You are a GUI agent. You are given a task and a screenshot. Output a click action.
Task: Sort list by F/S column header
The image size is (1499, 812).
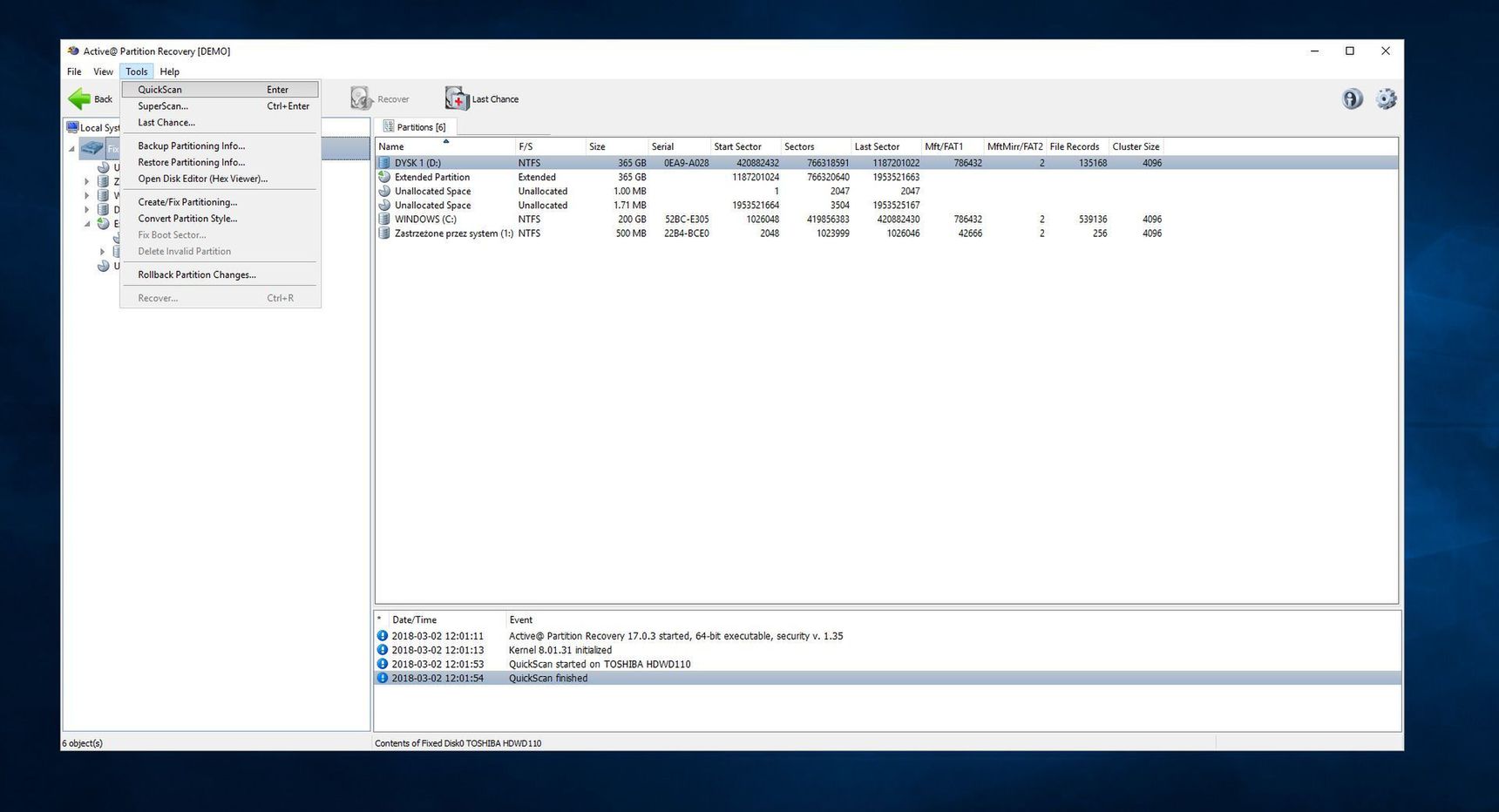550,146
